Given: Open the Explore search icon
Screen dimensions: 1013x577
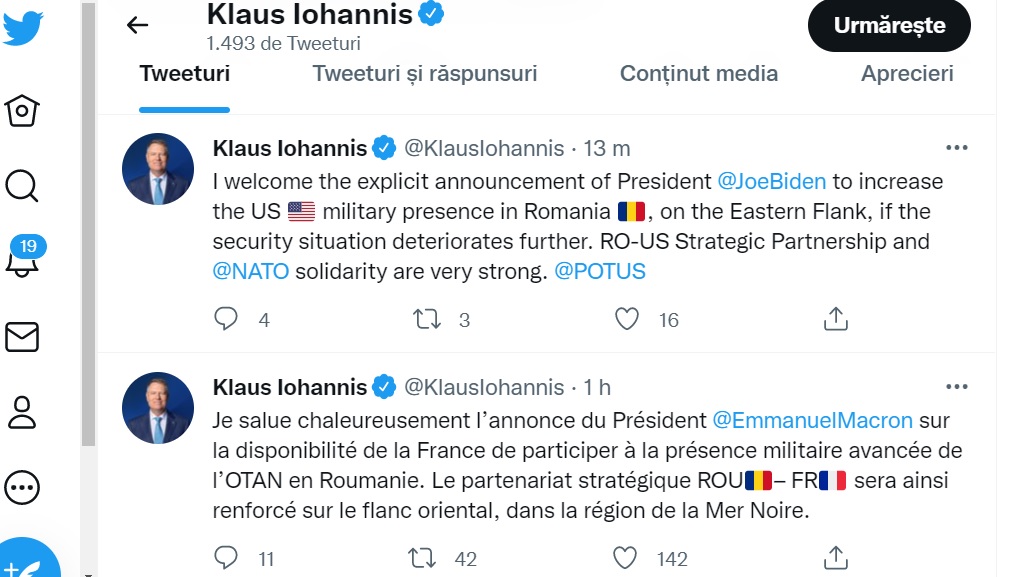Looking at the screenshot, I should click(x=22, y=185).
